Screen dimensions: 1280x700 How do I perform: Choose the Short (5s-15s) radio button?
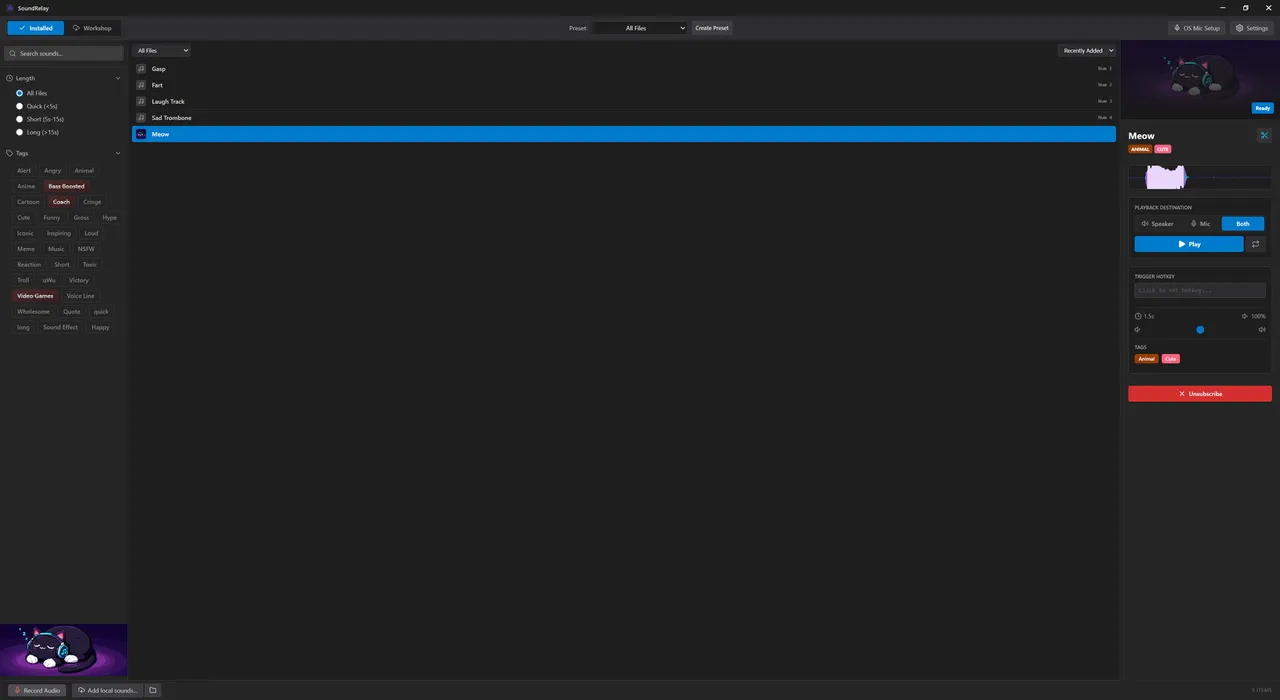[x=19, y=119]
